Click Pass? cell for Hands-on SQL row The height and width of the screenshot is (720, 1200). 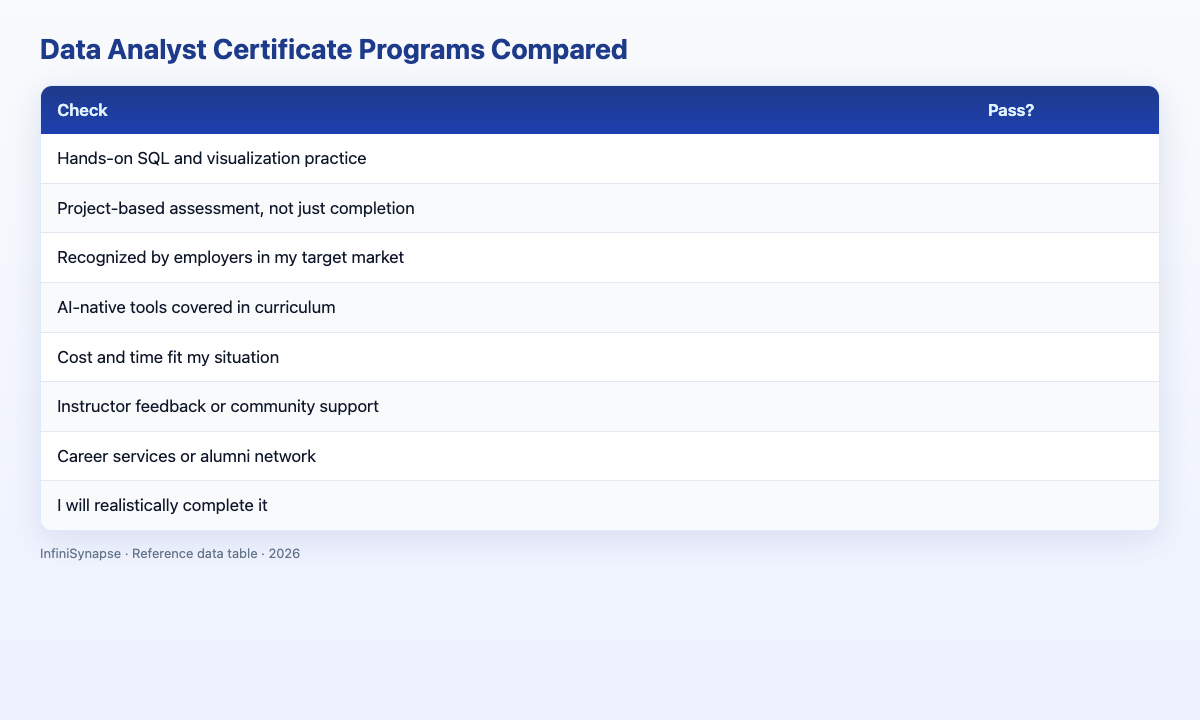coord(1065,159)
